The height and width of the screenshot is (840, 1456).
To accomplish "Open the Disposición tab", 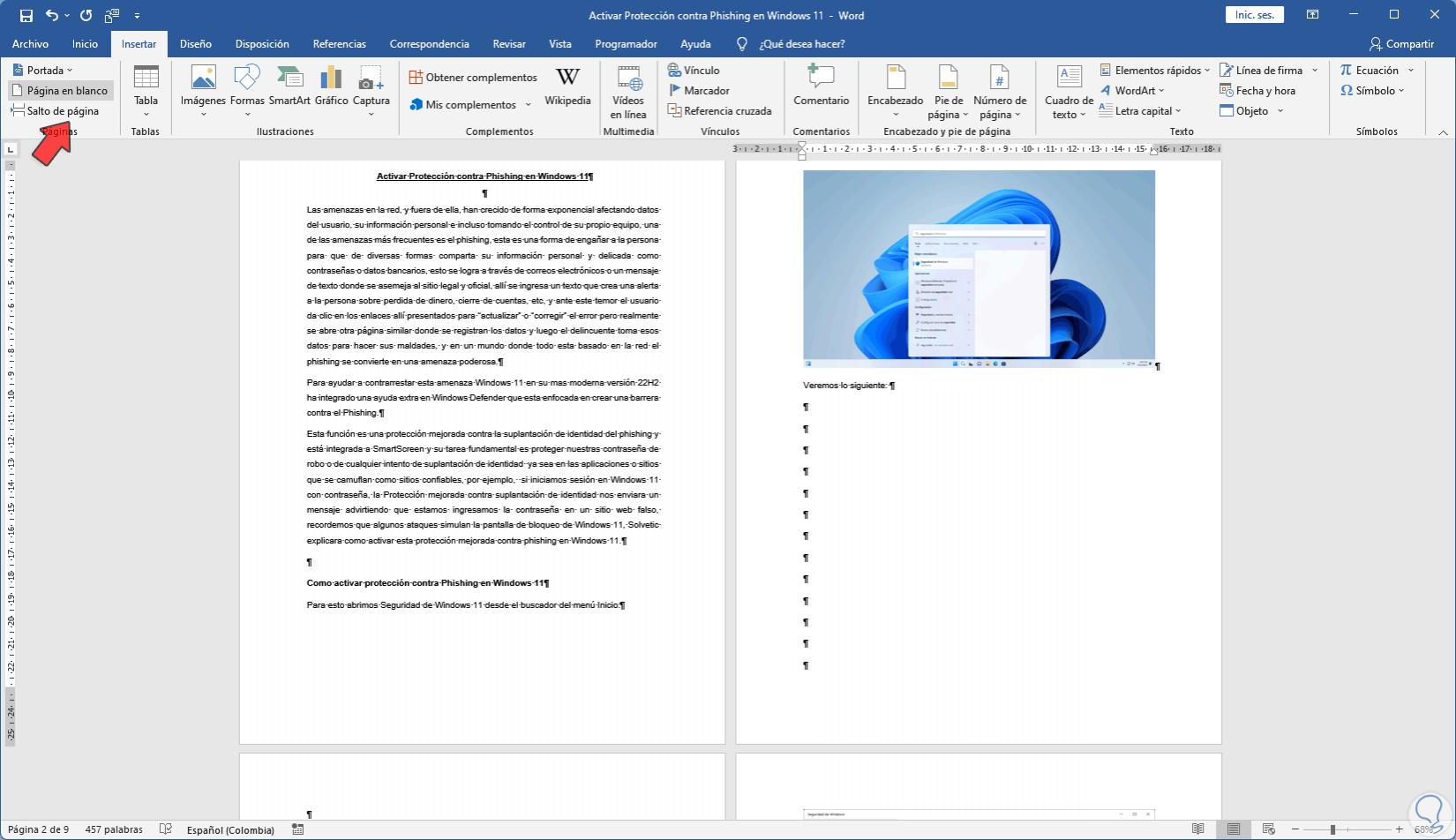I will (262, 44).
